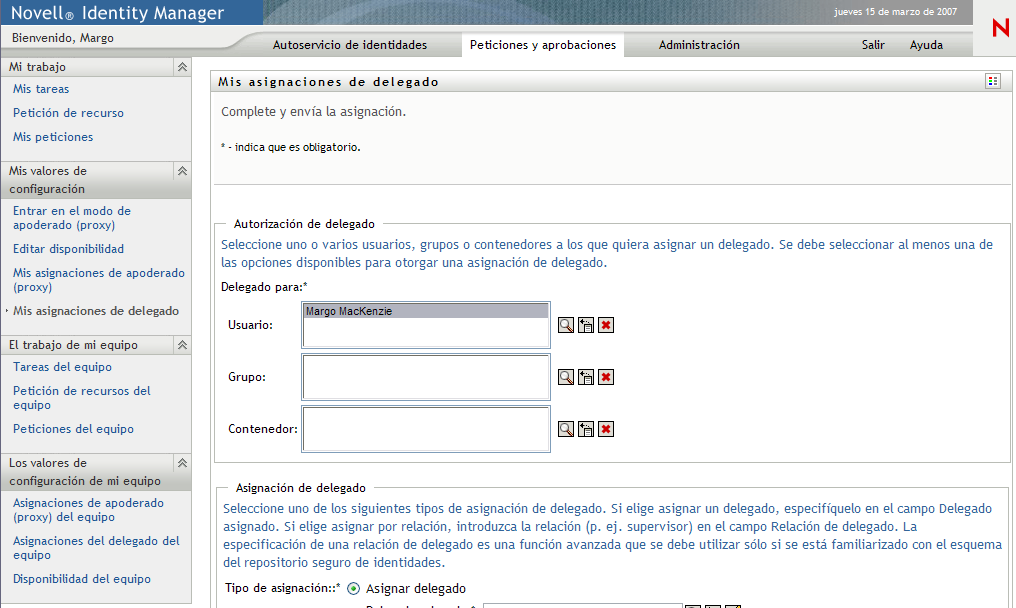Click the history icon next to Contenedor

pos(585,428)
